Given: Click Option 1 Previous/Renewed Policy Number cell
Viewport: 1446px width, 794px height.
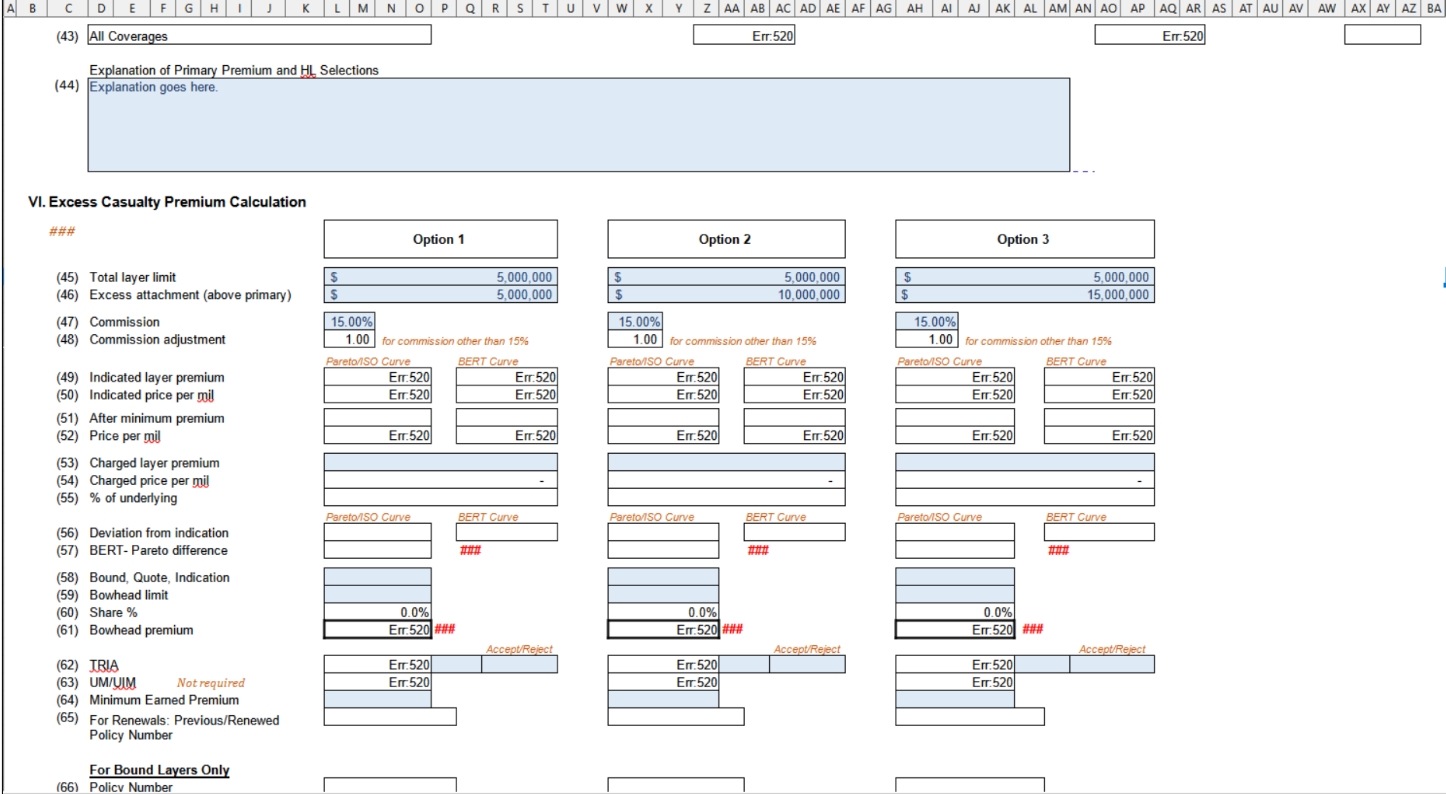Looking at the screenshot, I should pyautogui.click(x=390, y=717).
